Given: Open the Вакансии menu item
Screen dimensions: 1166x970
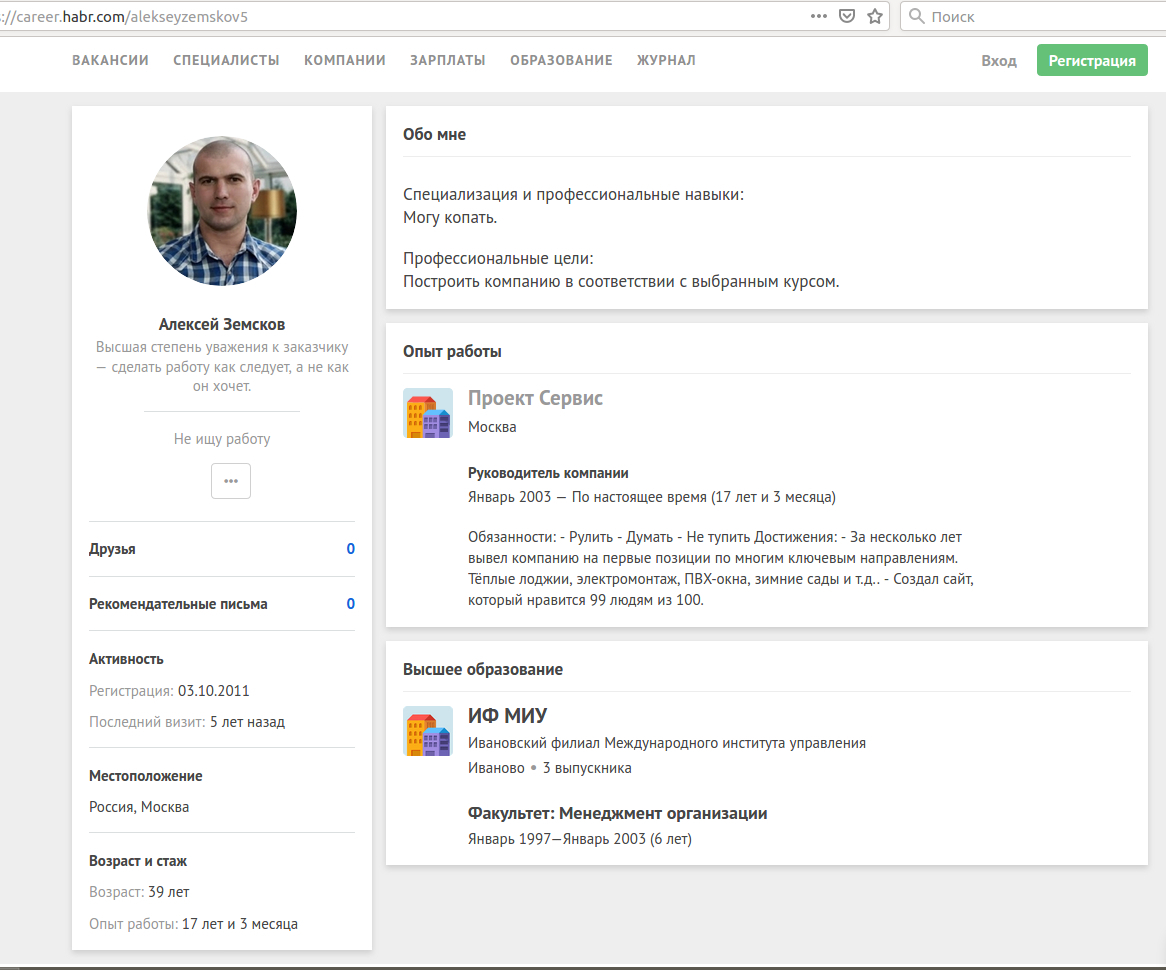Looking at the screenshot, I should pyautogui.click(x=110, y=60).
